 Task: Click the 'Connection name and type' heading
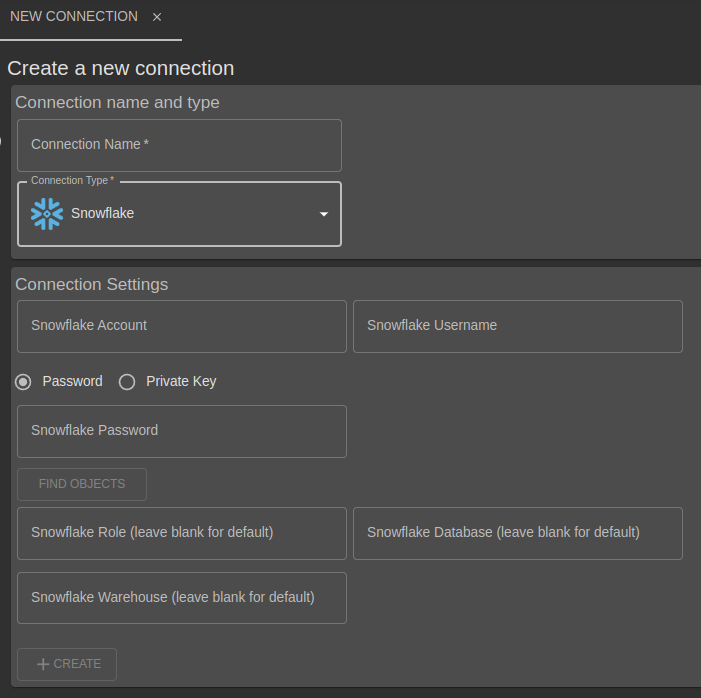coord(118,103)
